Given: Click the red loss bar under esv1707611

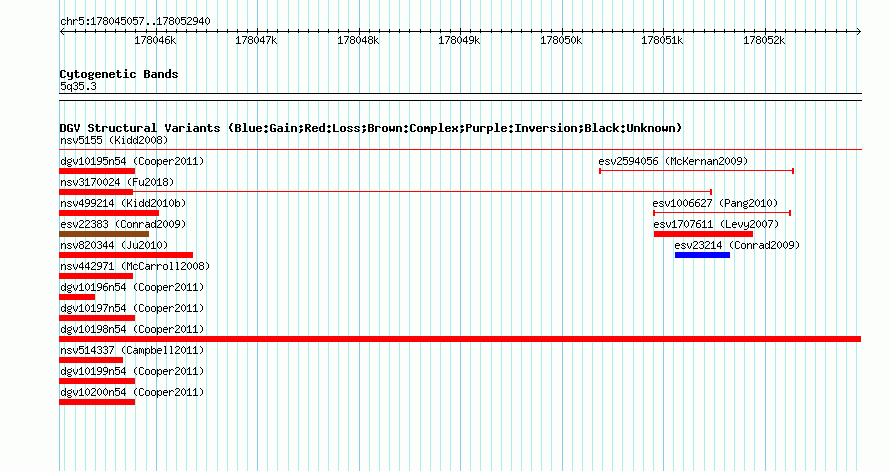Looking at the screenshot, I should click(x=703, y=234).
